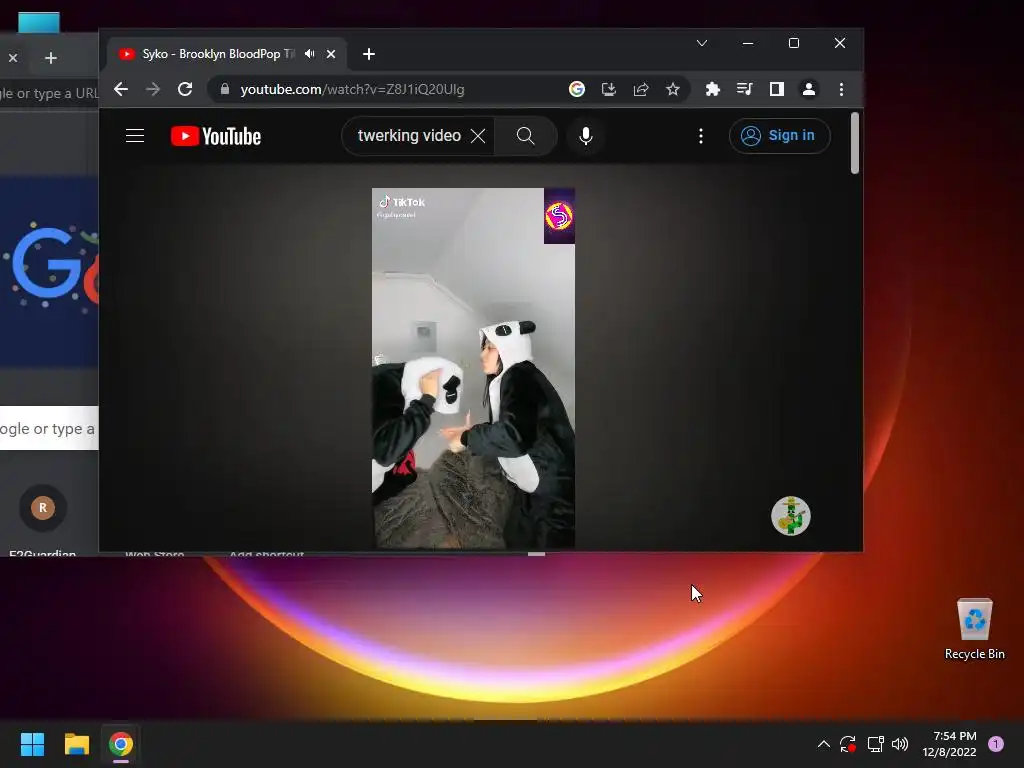
Task: Install app icon in address bar
Action: [609, 89]
